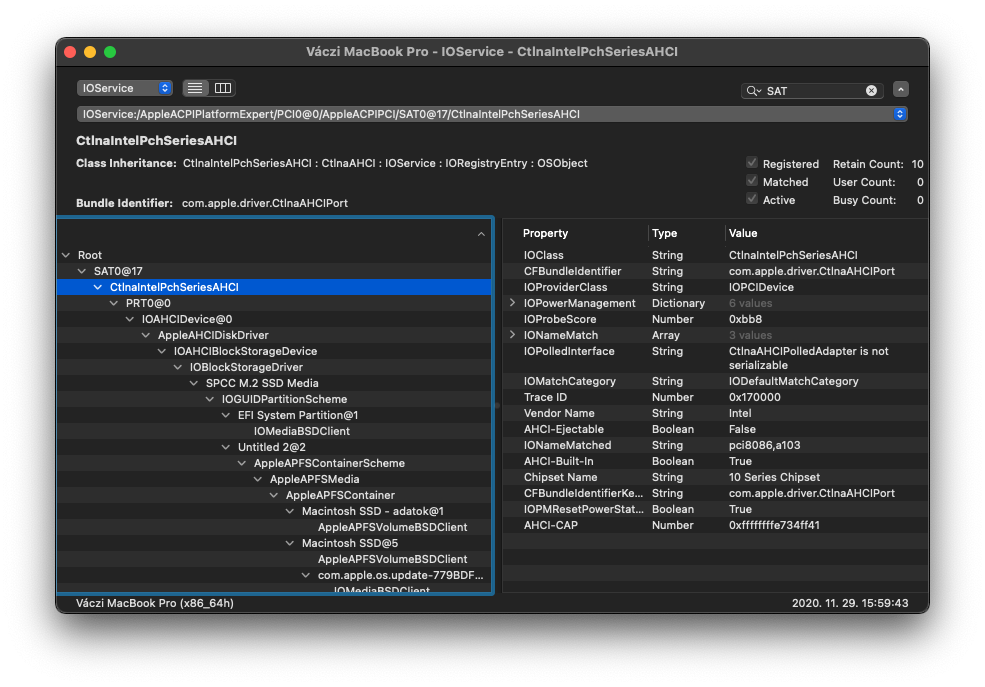Collapse the Macintosh SSD@5 node
This screenshot has width=985, height=687.
tap(290, 543)
